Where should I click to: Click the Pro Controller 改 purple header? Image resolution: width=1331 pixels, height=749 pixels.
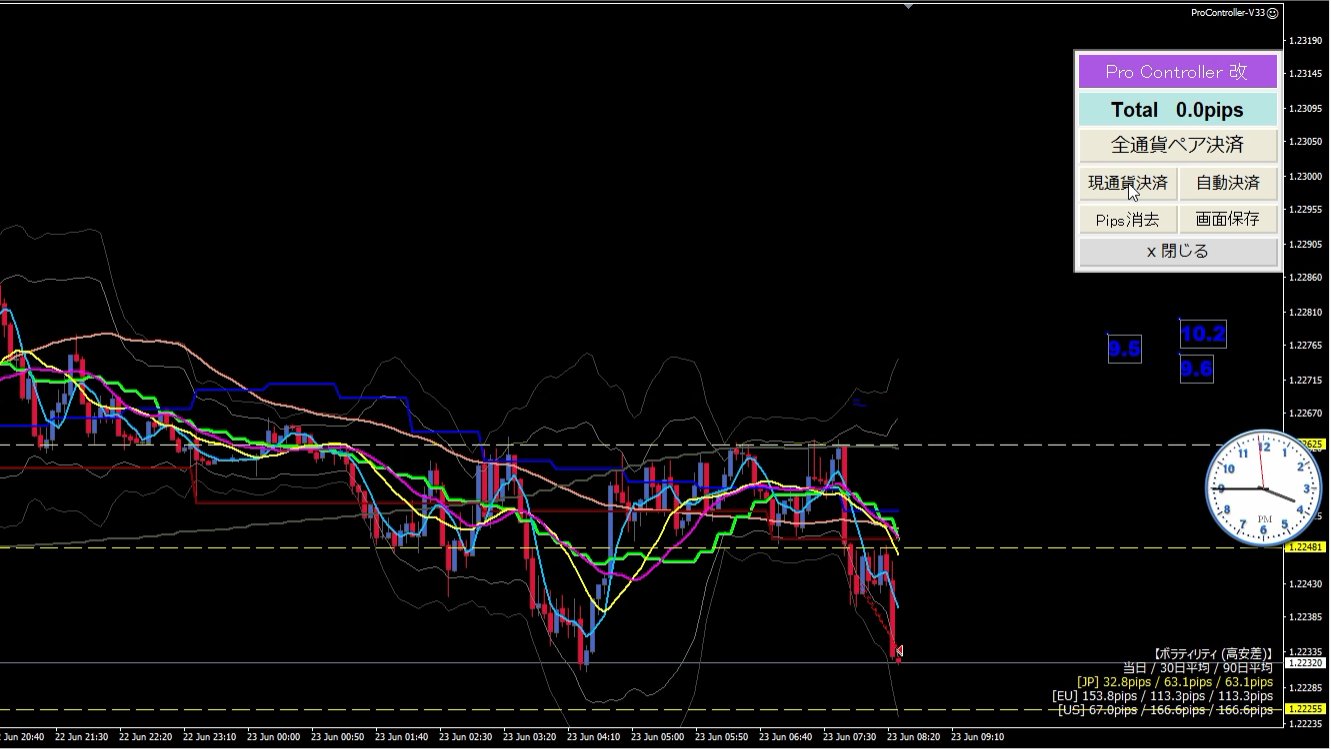point(1177,72)
